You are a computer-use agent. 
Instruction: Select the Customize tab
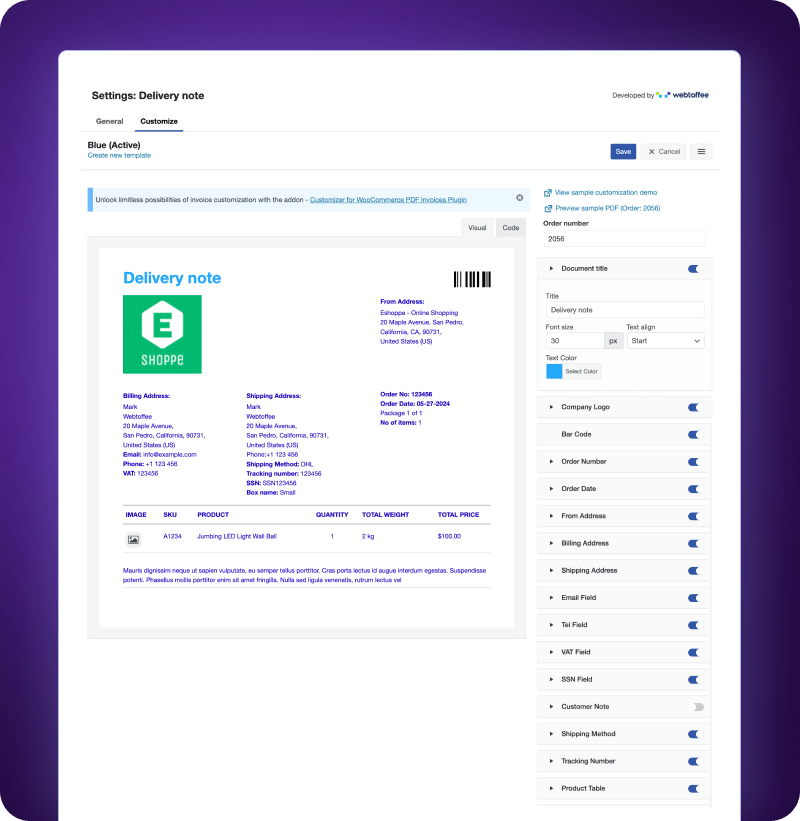[x=159, y=121]
